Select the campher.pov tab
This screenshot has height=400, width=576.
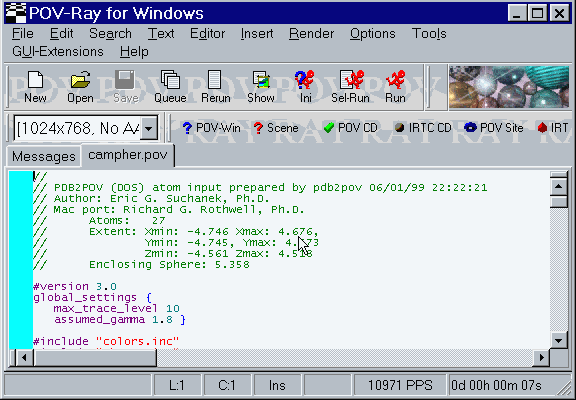(x=127, y=155)
